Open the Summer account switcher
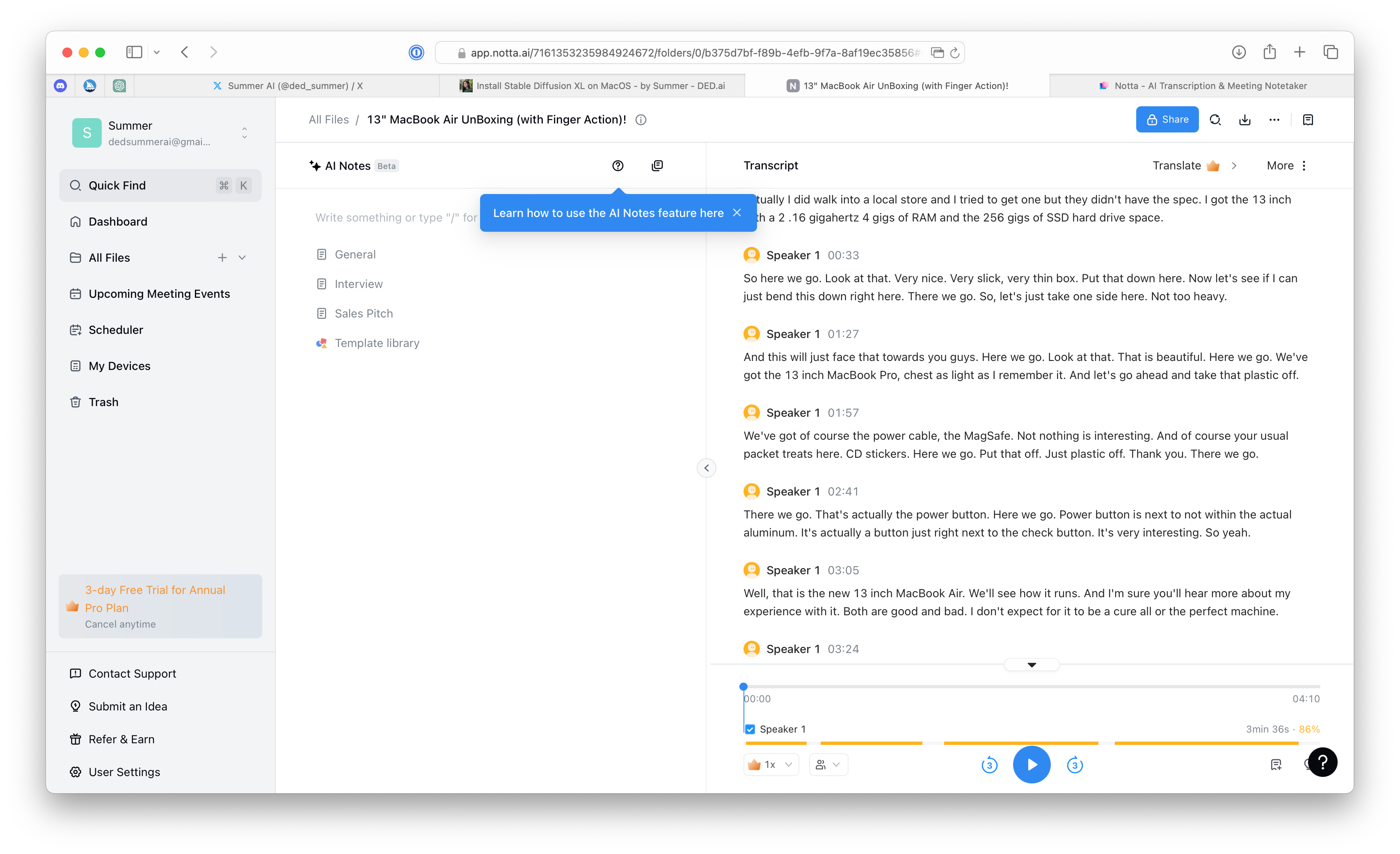The image size is (1400, 854). point(244,133)
